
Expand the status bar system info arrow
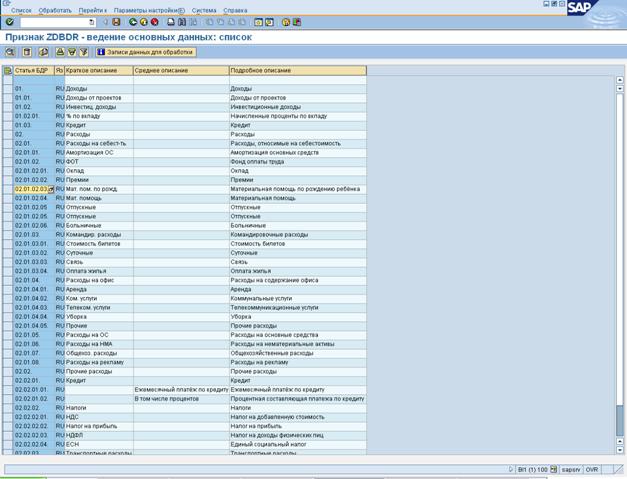510,468
